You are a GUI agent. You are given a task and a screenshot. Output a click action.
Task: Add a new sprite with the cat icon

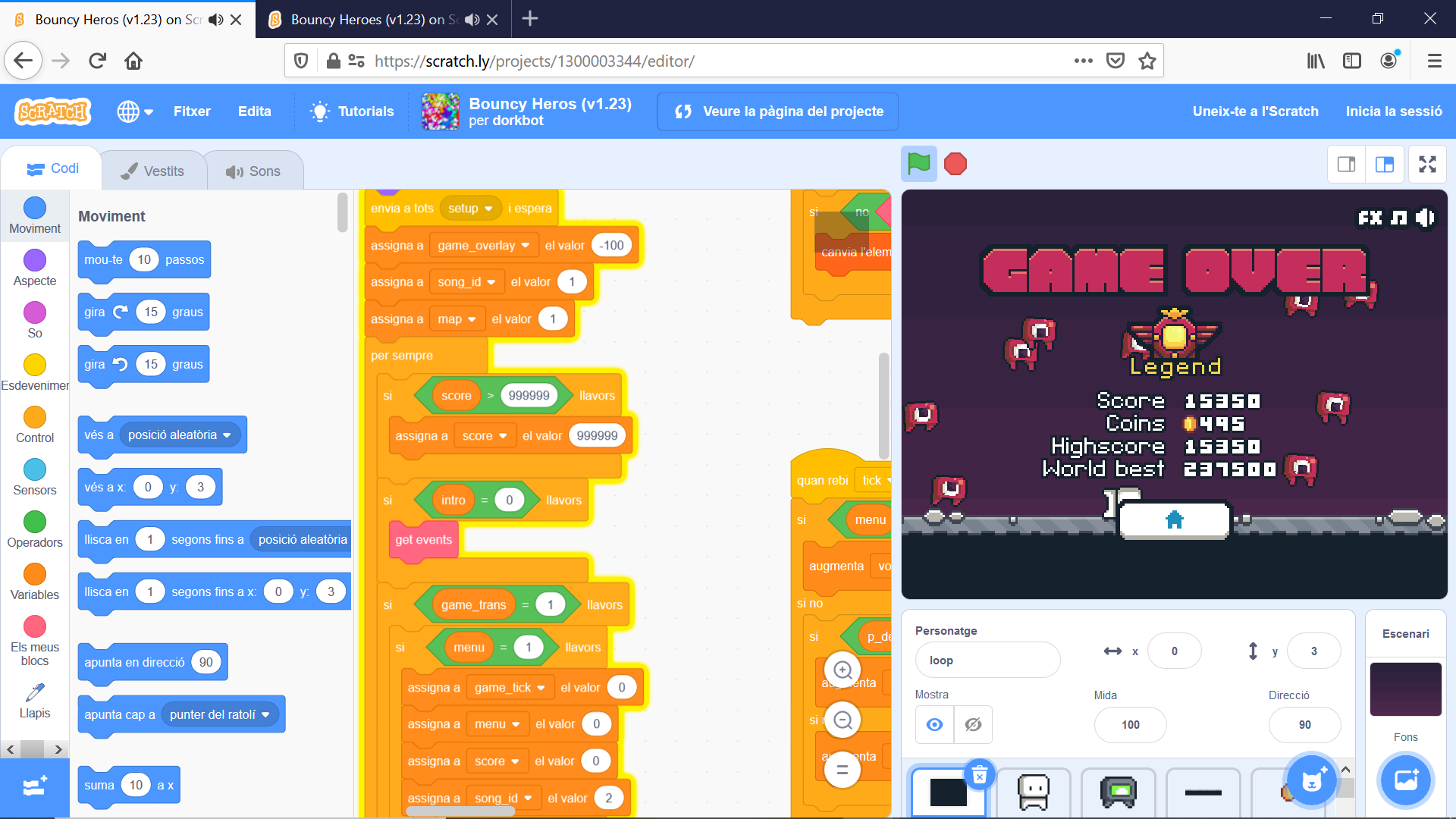click(x=1313, y=780)
